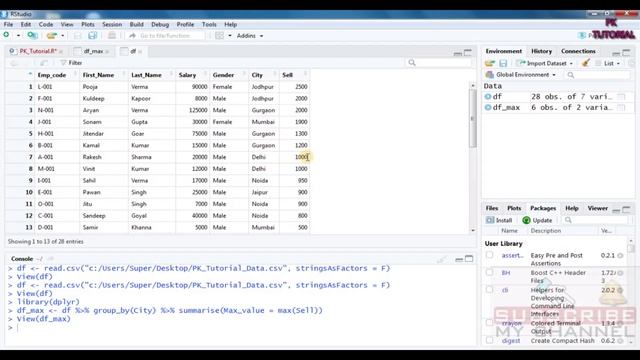Open the Session menu
640x360 pixels.
pyautogui.click(x=112, y=24)
